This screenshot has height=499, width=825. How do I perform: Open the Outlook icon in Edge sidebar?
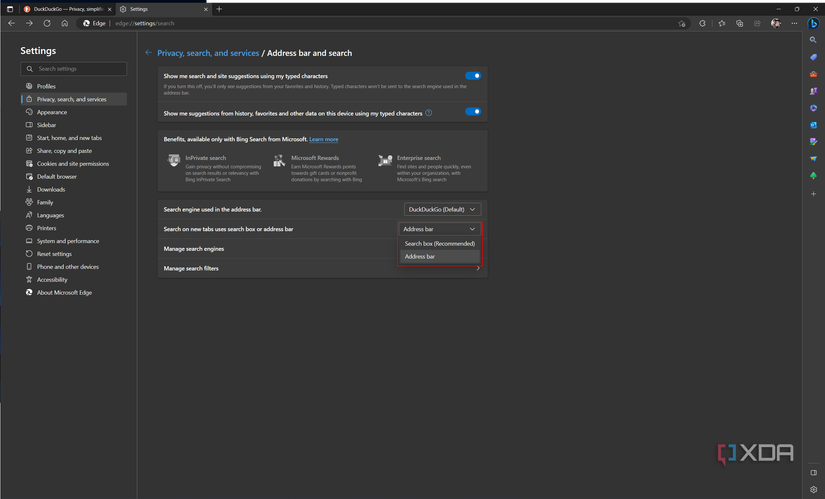(x=814, y=125)
